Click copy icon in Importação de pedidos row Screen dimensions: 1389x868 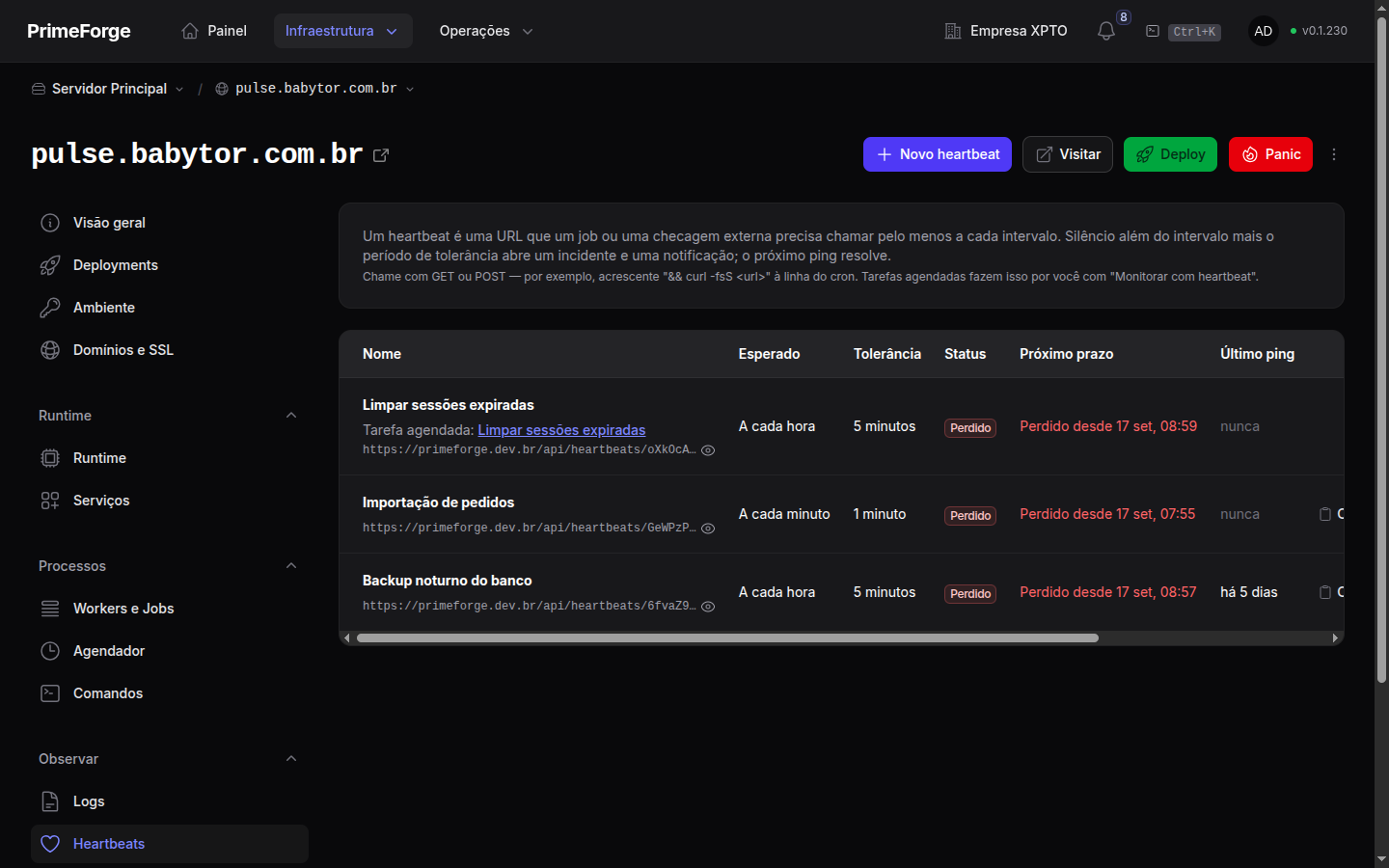(x=1325, y=514)
